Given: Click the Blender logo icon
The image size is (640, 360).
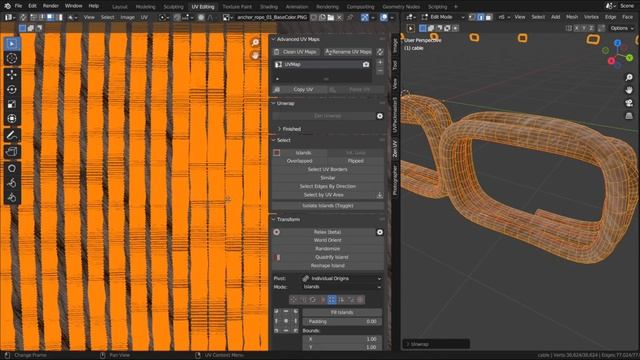Looking at the screenshot, I should point(7,6).
